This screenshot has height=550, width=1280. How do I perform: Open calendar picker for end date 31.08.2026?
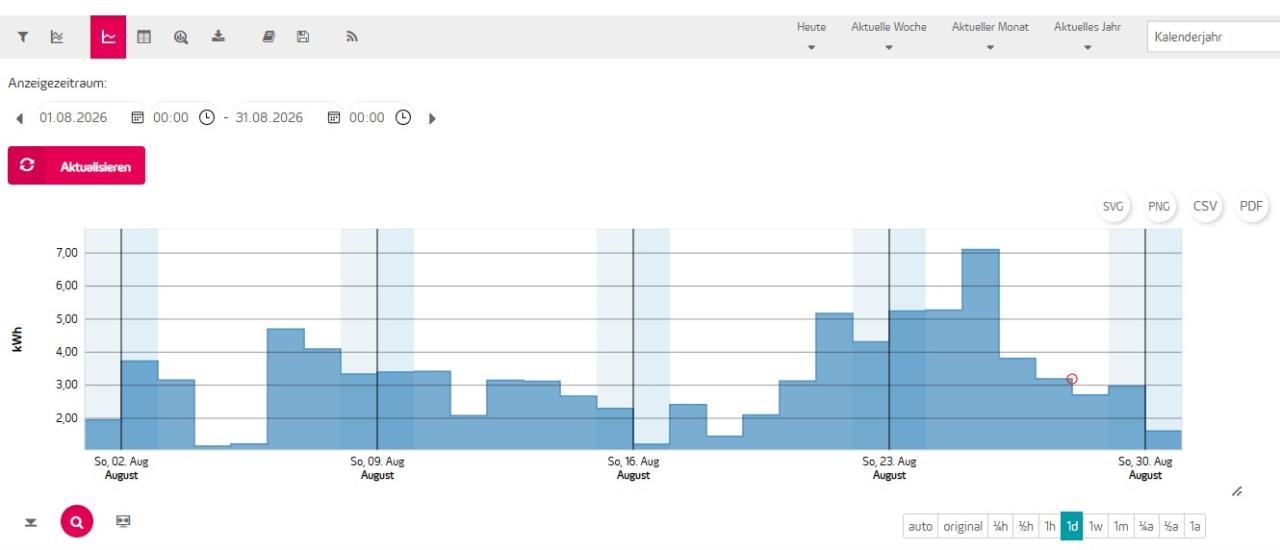334,118
